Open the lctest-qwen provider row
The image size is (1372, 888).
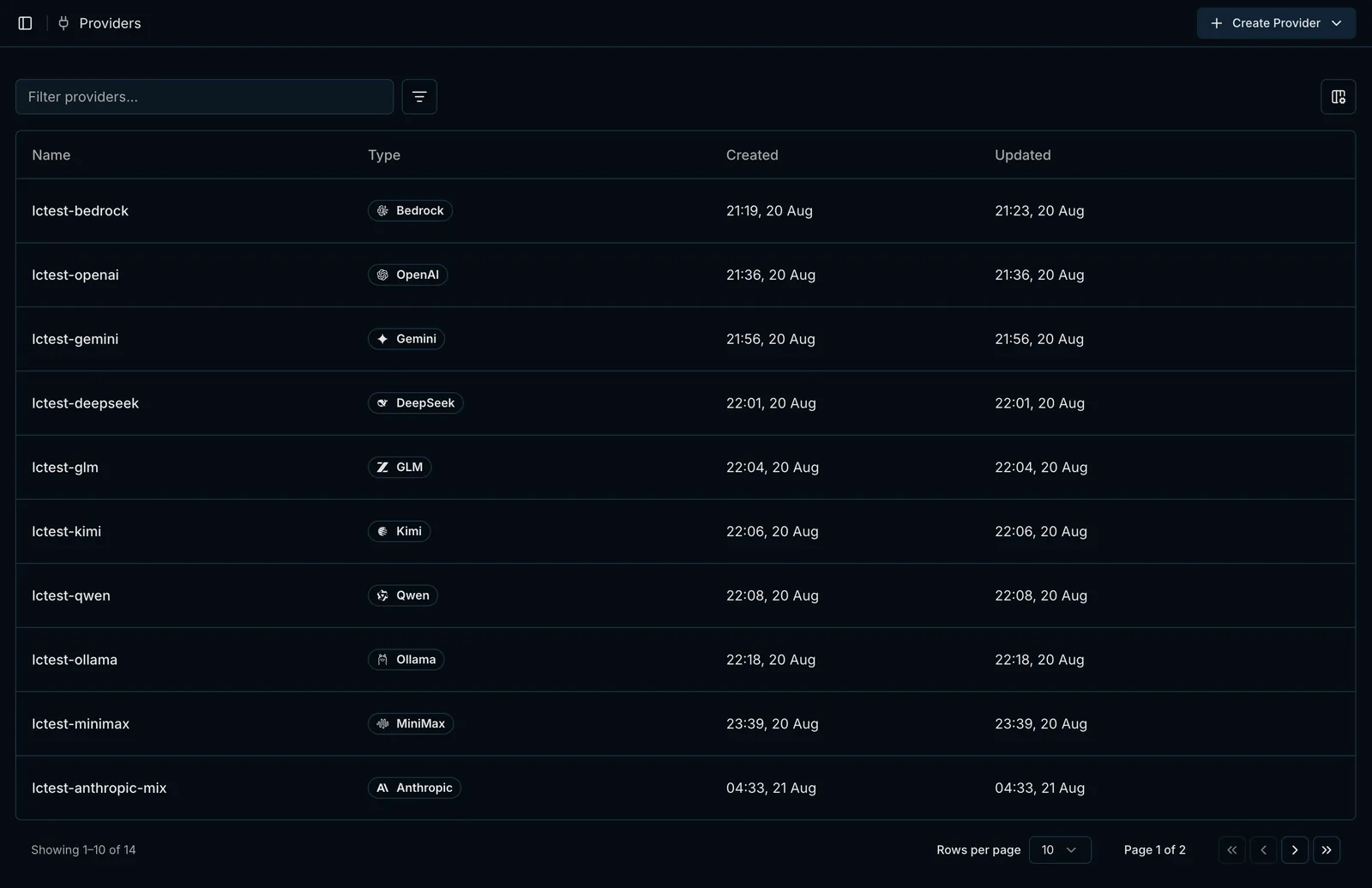[x=685, y=595]
